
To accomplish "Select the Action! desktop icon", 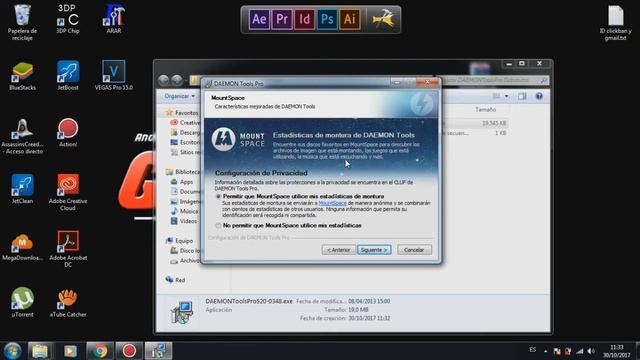I will point(68,133).
